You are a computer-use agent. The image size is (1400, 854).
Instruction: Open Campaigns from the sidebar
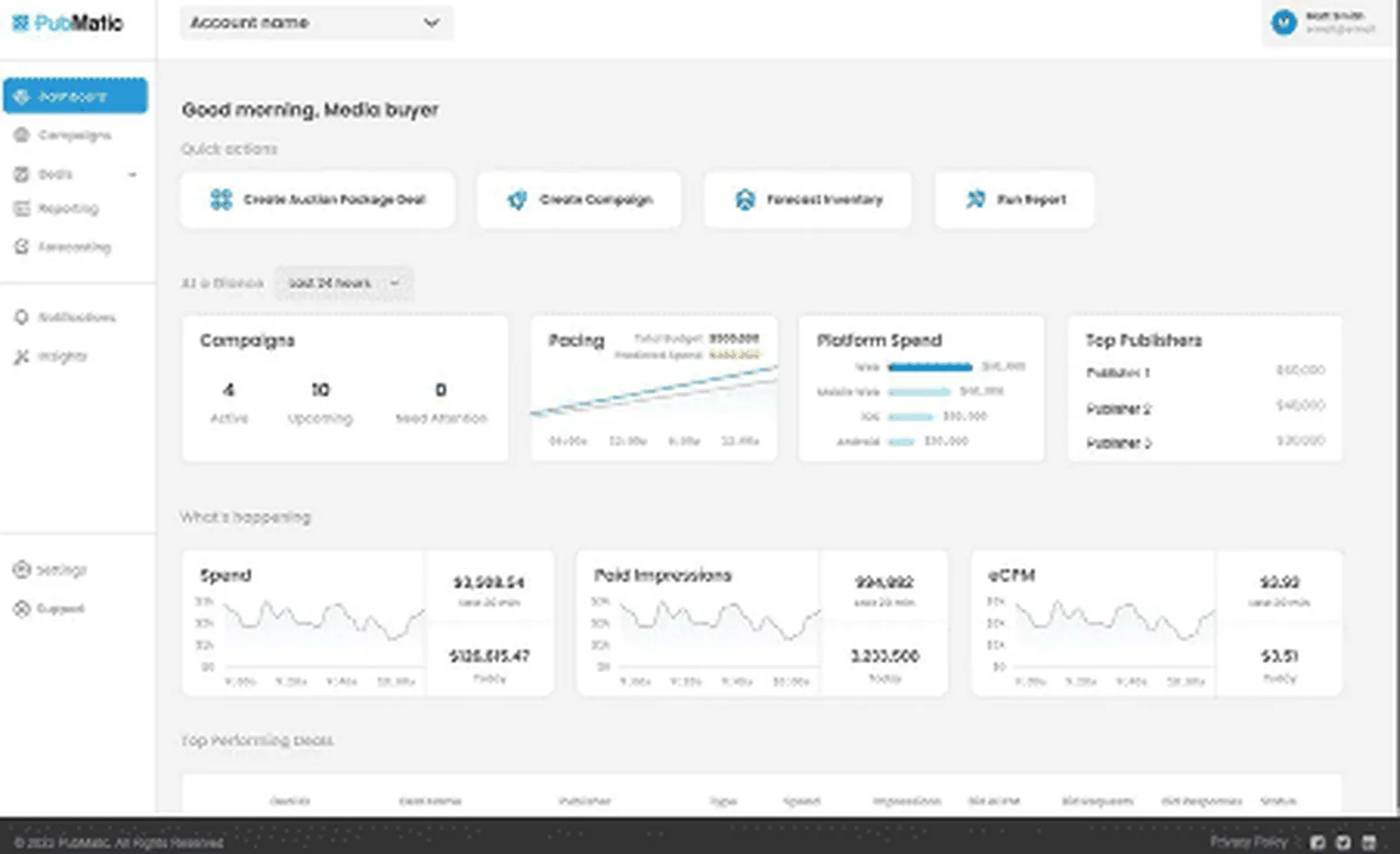[x=74, y=135]
